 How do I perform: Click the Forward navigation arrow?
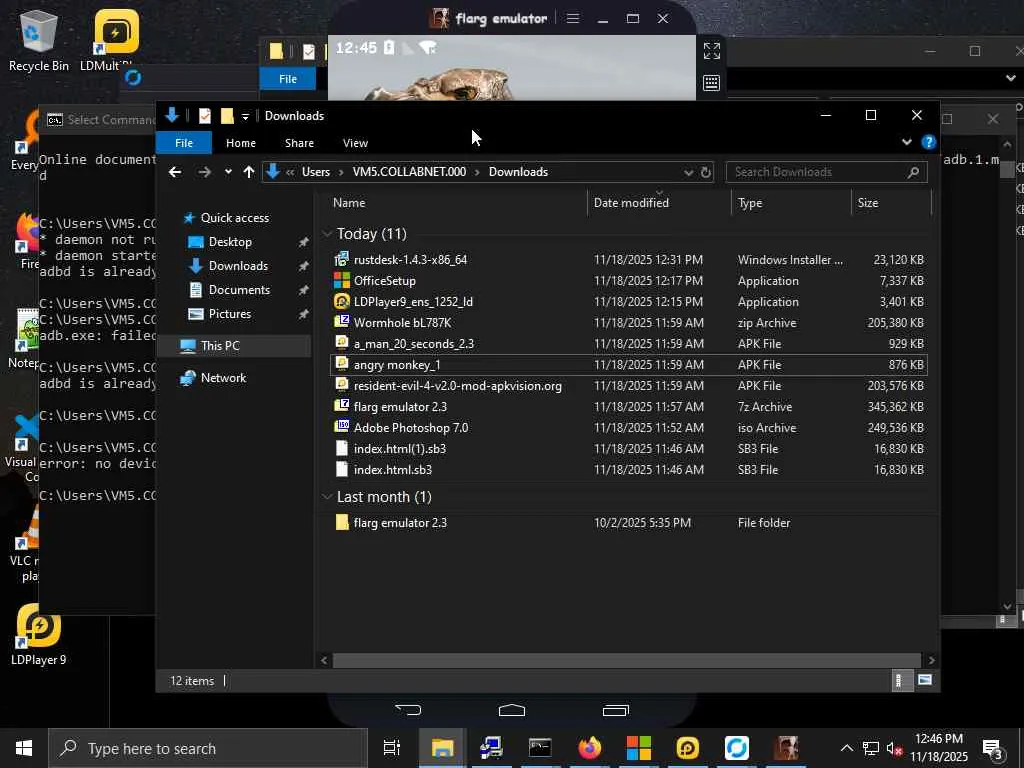[204, 172]
